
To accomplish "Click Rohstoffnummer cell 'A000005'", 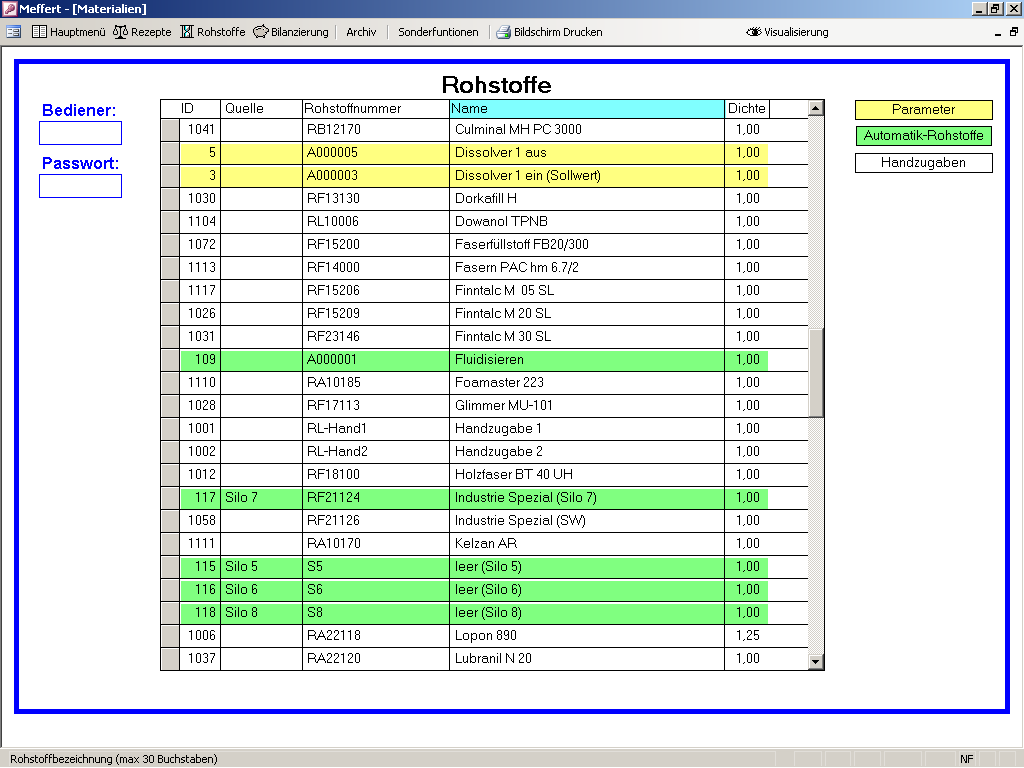I will 376,152.
